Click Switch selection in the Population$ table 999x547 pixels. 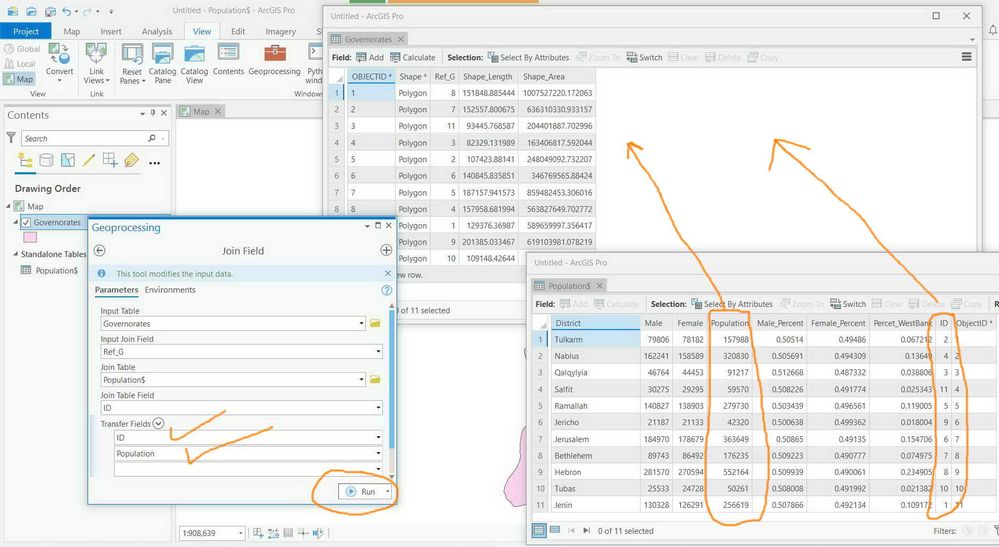pyautogui.click(x=848, y=304)
